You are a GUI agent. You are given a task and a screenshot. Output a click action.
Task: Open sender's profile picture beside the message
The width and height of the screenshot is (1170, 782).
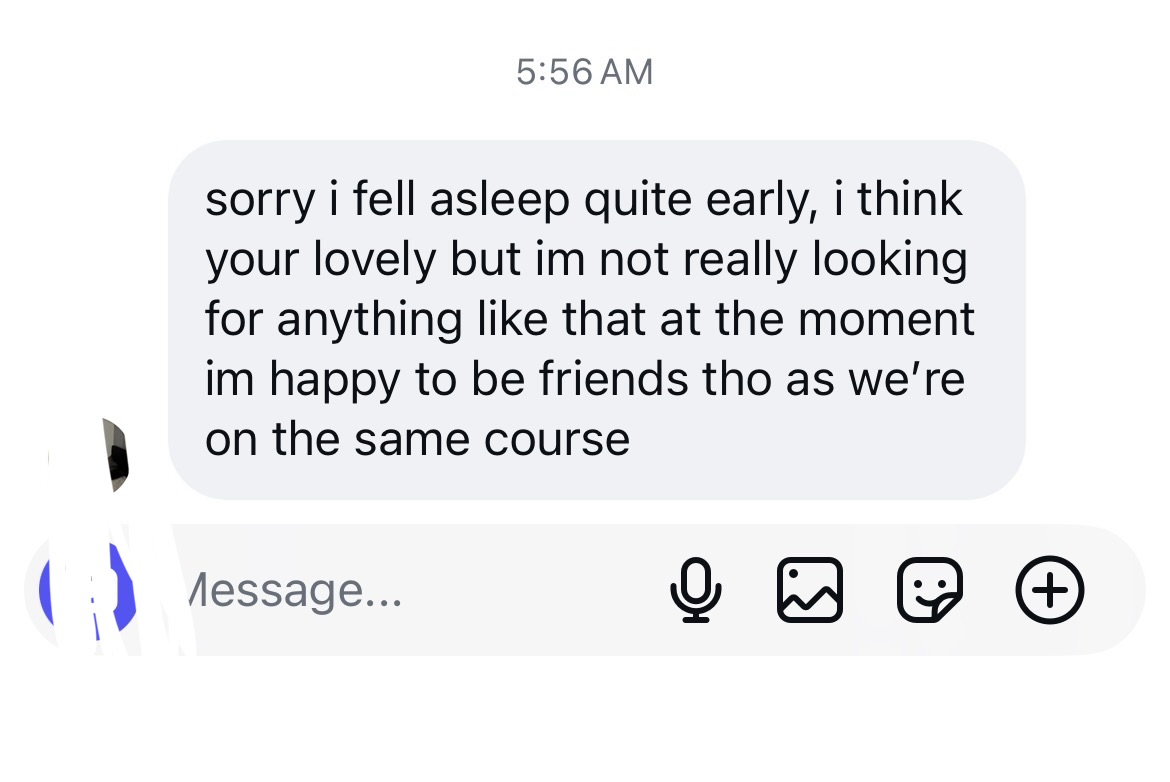coord(115,458)
